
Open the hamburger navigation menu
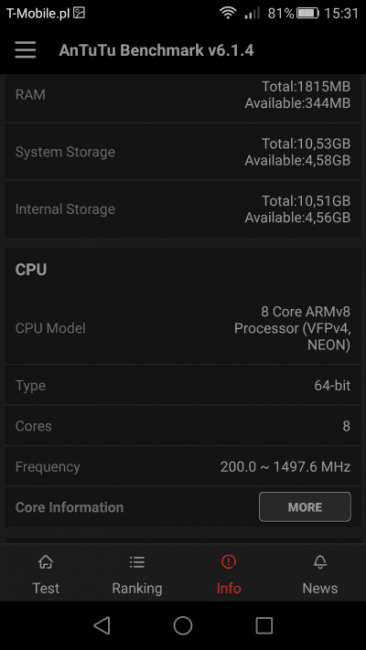click(25, 50)
